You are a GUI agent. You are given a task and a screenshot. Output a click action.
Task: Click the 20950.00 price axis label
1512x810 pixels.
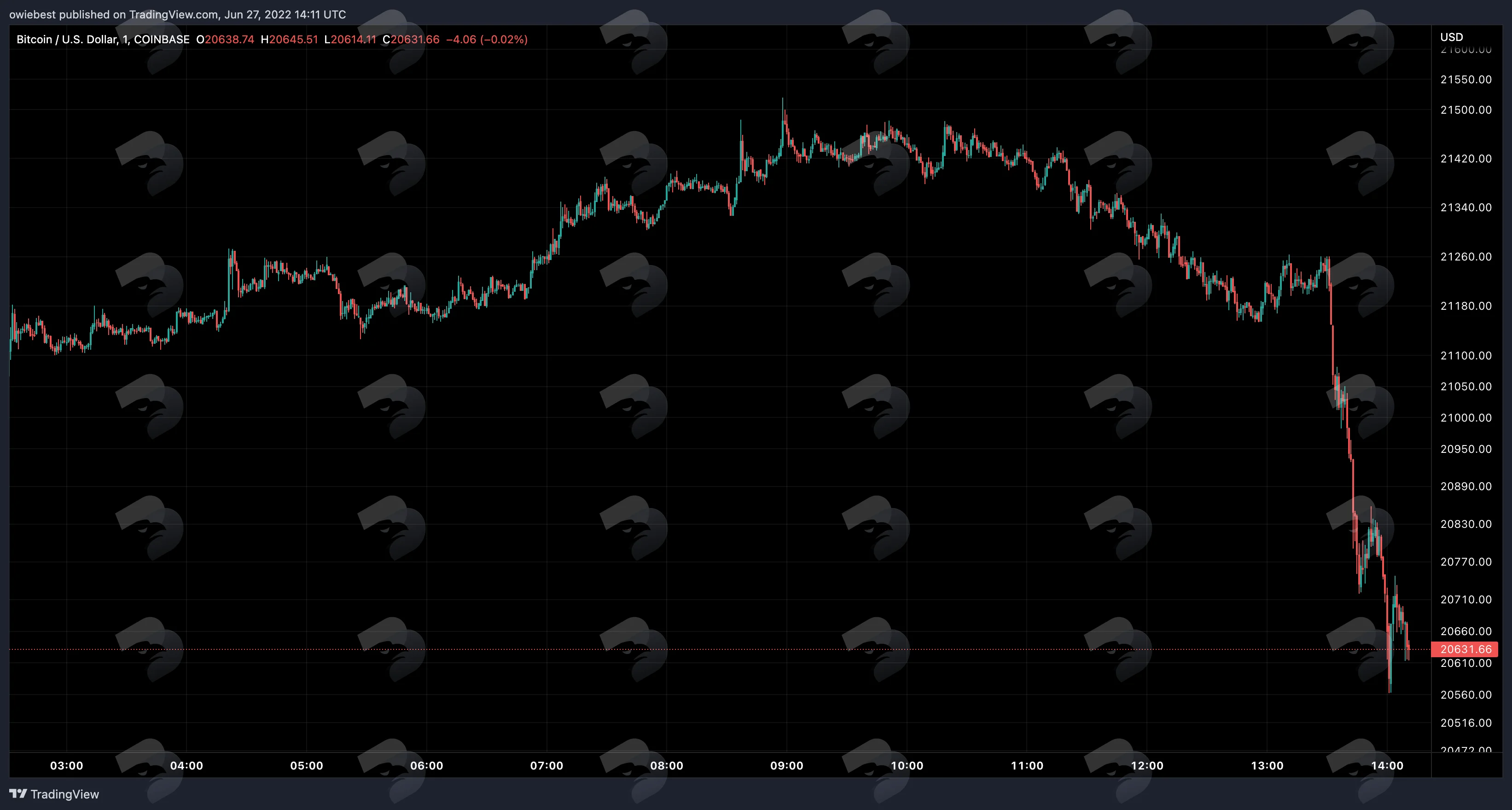pyautogui.click(x=1465, y=449)
